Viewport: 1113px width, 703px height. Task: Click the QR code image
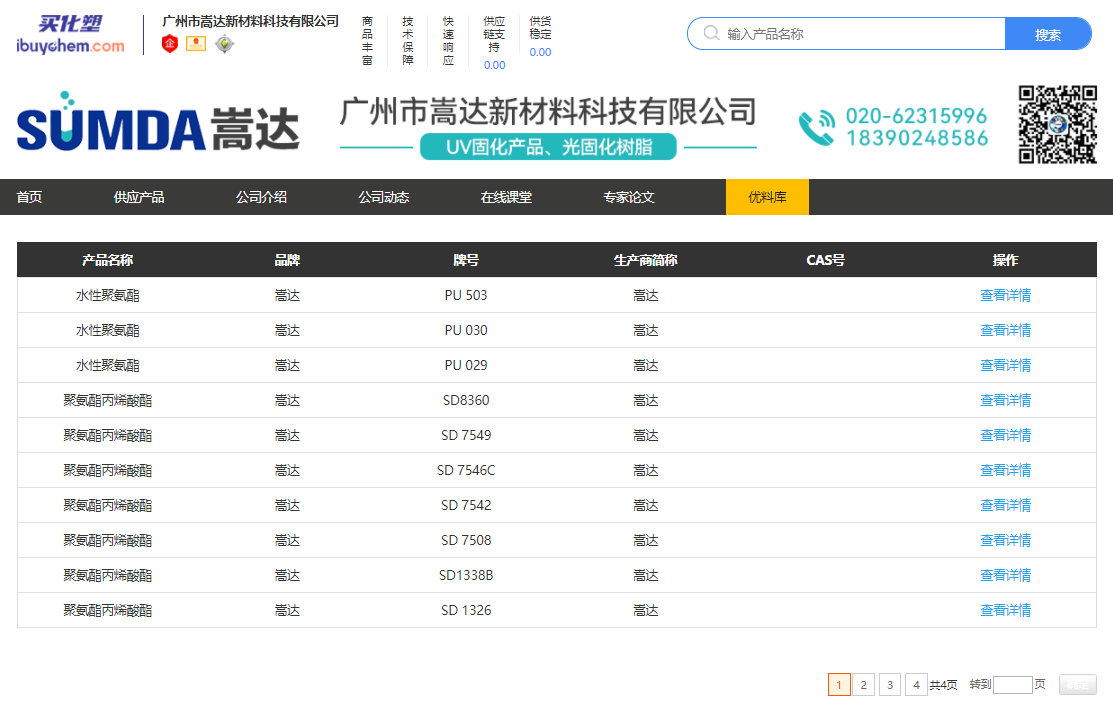click(x=1058, y=124)
